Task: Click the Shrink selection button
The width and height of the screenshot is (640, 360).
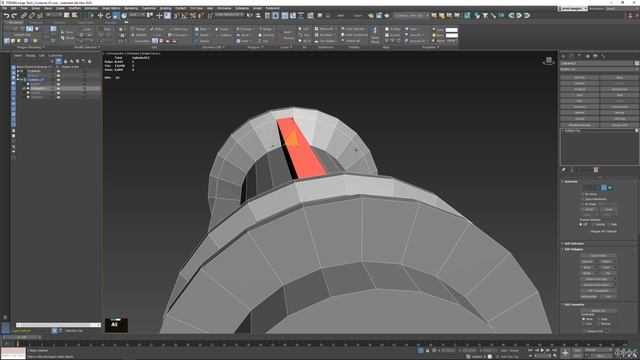Action: [x=589, y=209]
